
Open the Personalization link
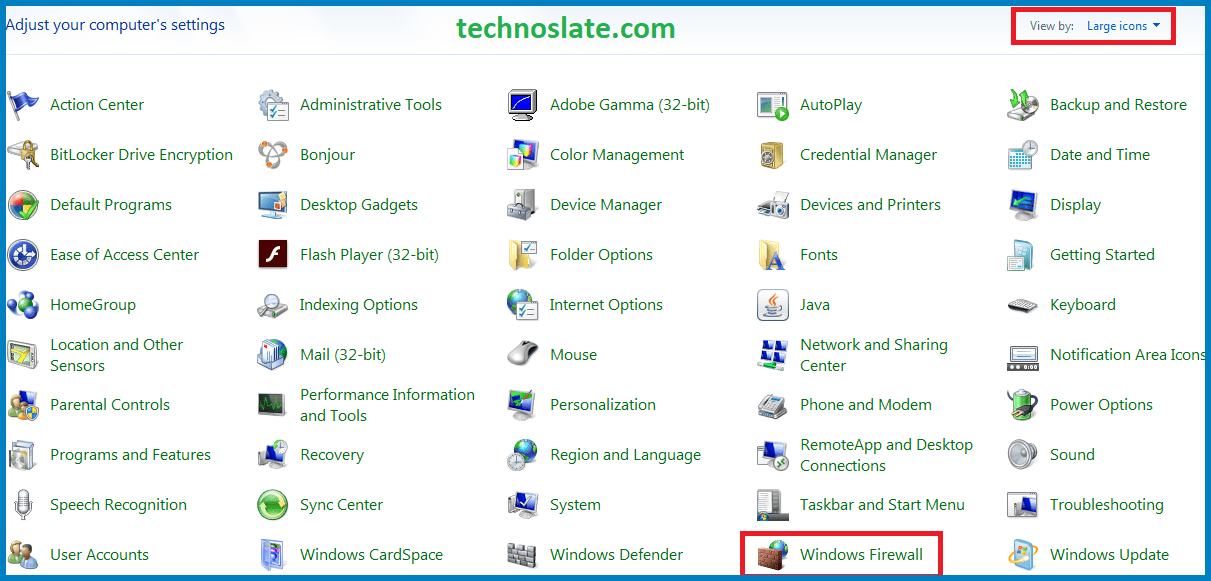tap(603, 405)
